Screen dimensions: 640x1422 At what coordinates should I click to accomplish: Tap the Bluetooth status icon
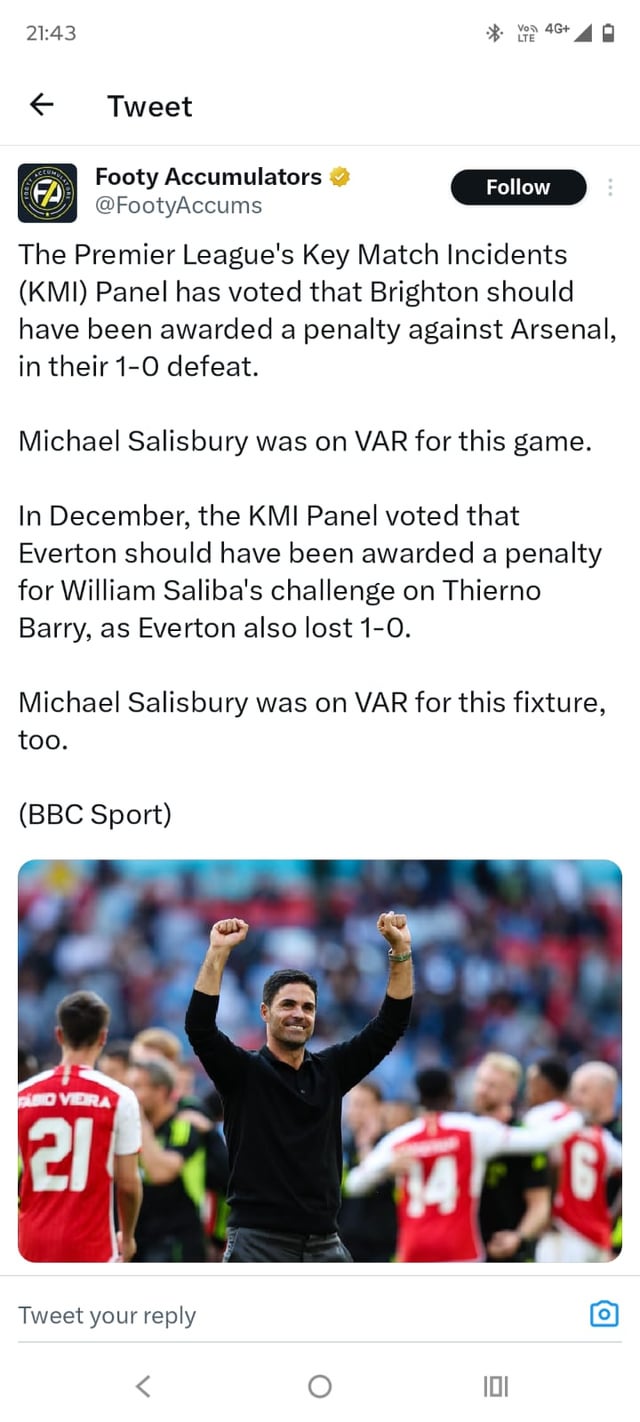point(493,33)
